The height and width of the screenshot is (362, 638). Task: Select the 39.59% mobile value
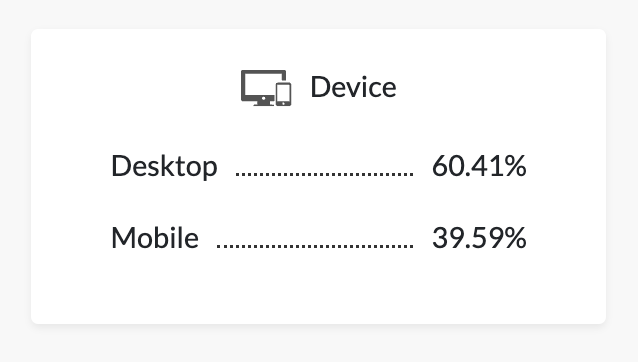click(479, 238)
